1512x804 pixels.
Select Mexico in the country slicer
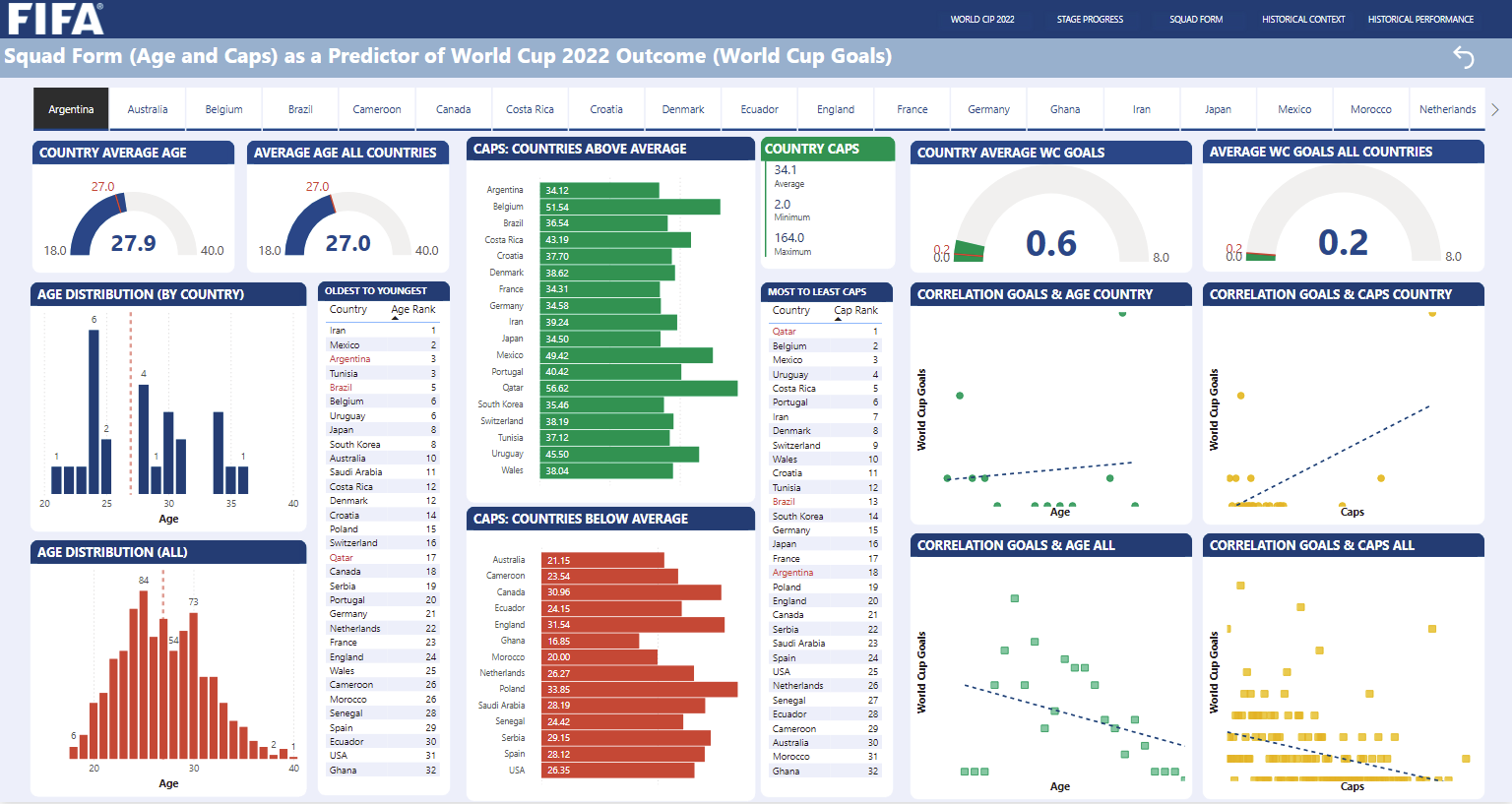coord(1294,109)
